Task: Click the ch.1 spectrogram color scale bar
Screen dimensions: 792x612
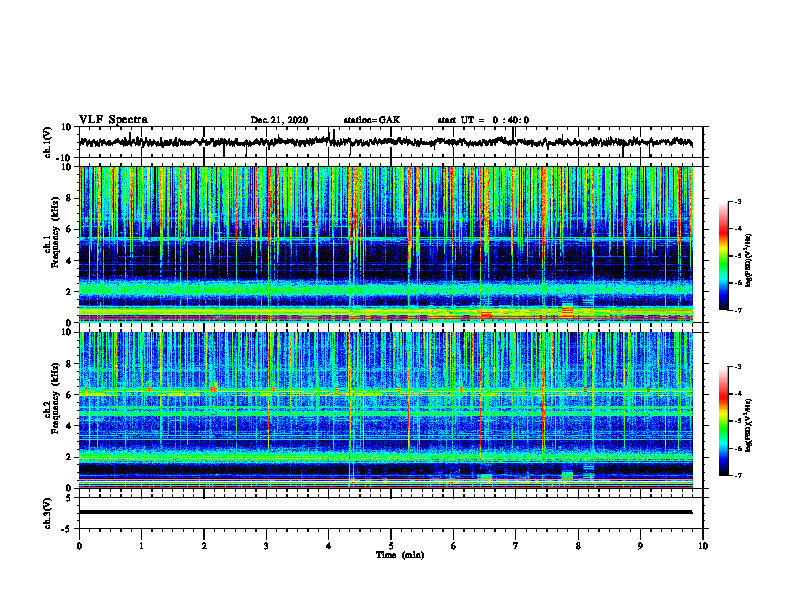Action: [x=724, y=256]
